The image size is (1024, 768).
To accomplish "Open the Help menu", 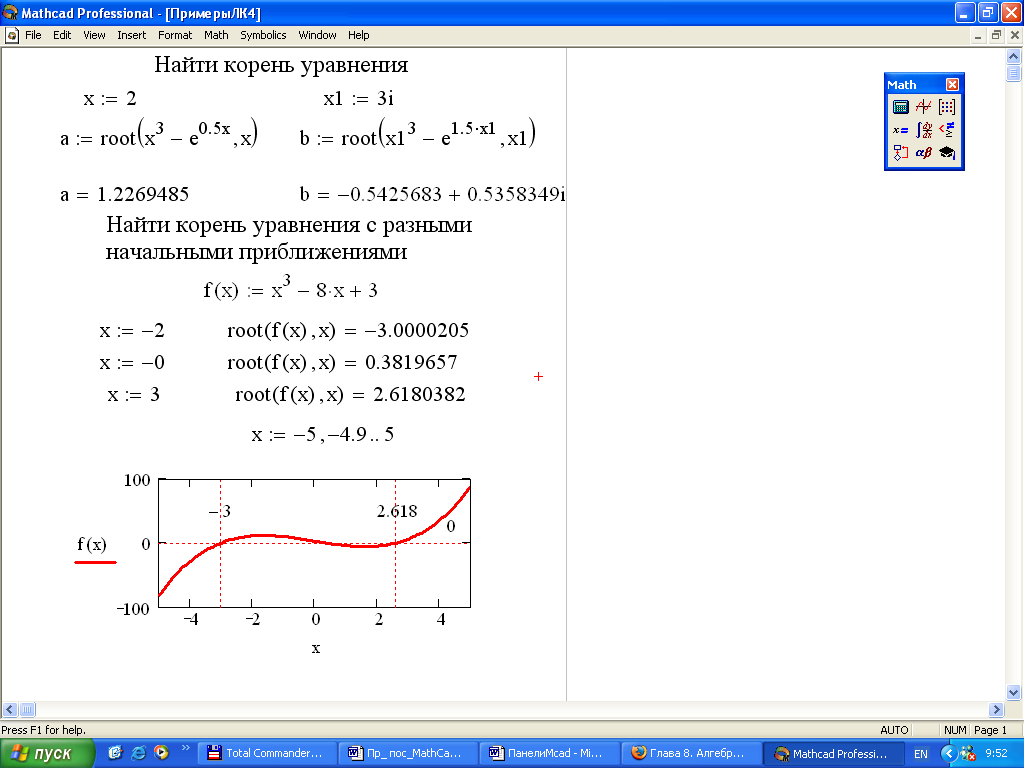I will click(359, 35).
